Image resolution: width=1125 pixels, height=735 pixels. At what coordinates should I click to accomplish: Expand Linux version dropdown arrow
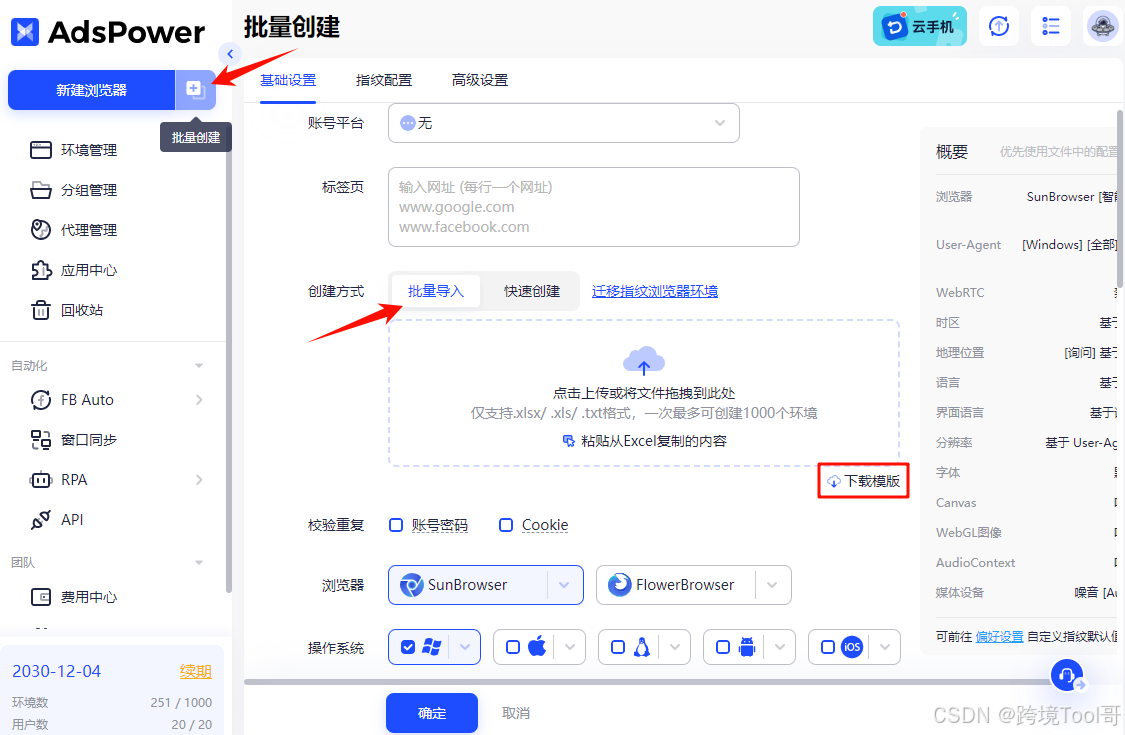point(675,647)
